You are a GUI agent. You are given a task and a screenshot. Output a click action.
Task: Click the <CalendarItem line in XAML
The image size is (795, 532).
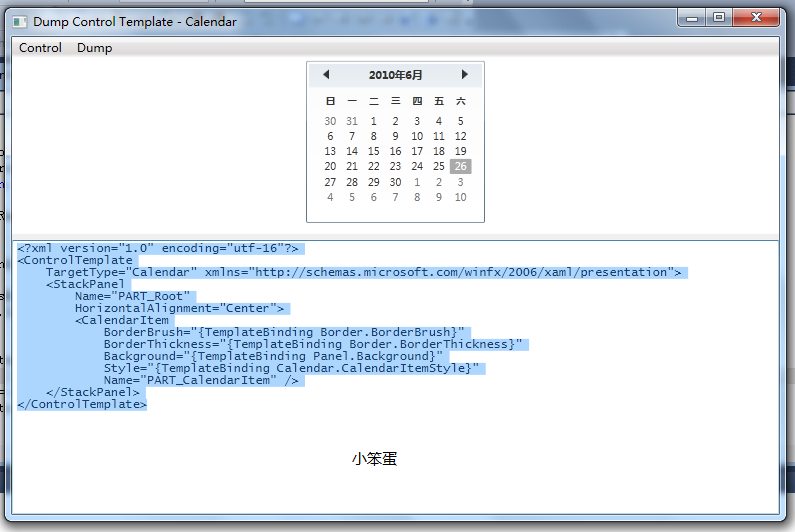tap(122, 321)
